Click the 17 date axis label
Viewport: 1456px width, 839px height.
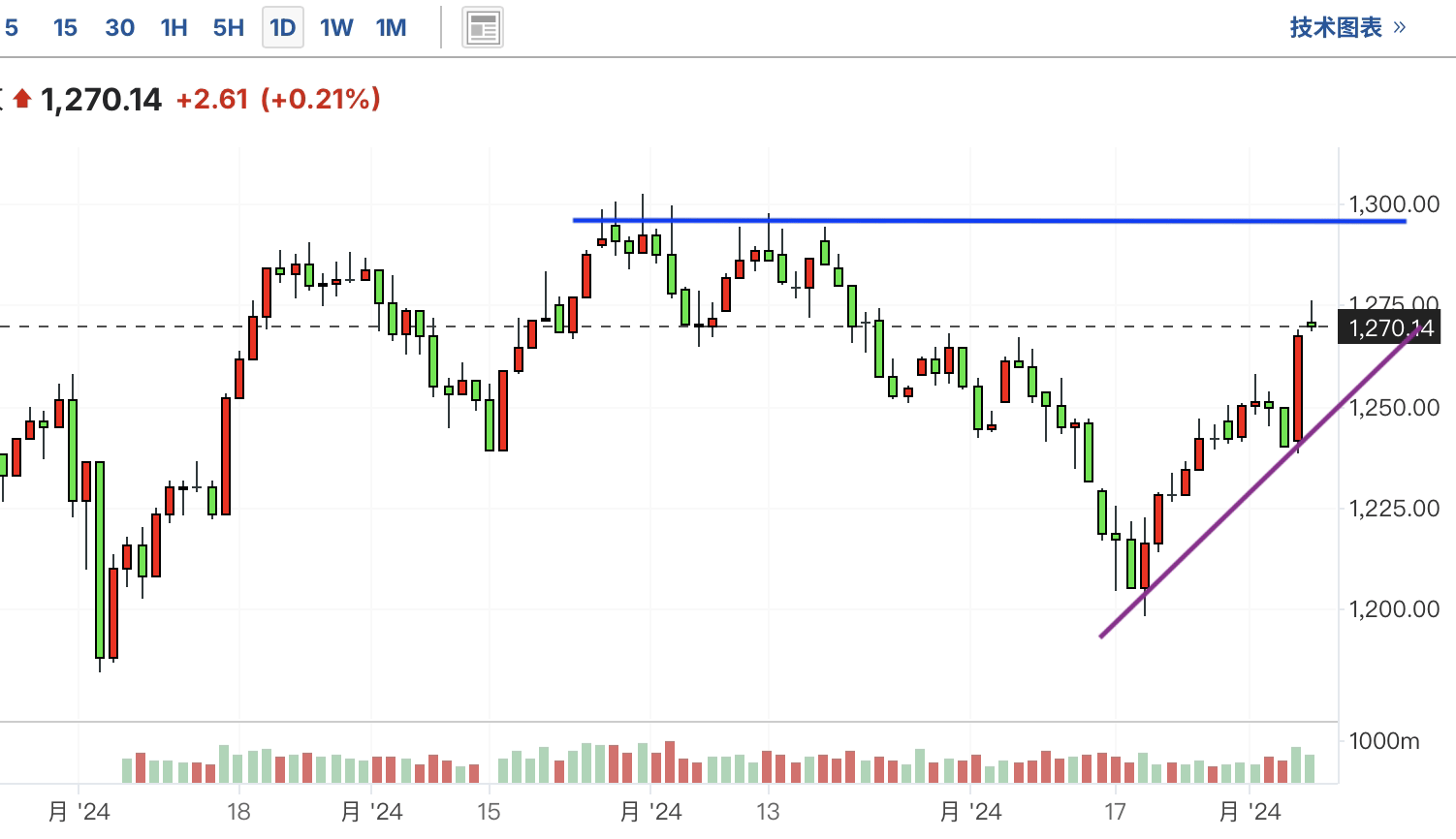(x=1115, y=812)
